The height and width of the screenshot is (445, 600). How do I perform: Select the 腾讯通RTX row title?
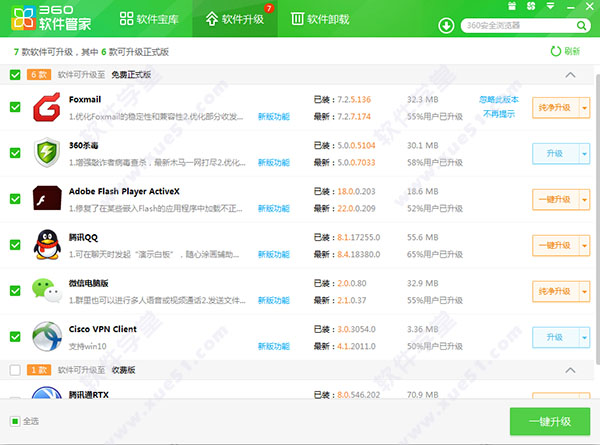tap(89, 394)
